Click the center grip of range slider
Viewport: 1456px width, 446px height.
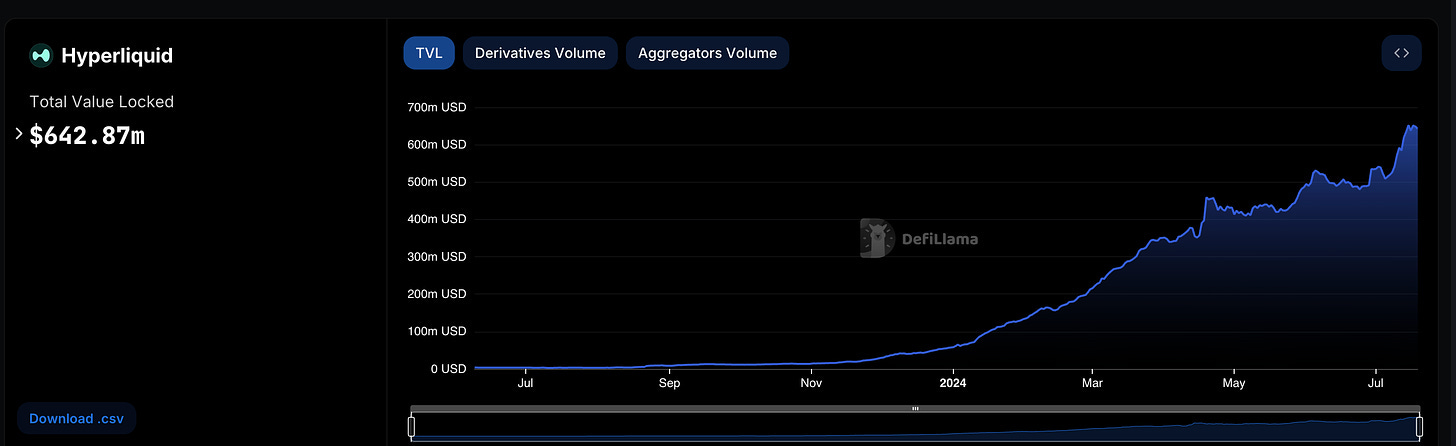coord(915,409)
